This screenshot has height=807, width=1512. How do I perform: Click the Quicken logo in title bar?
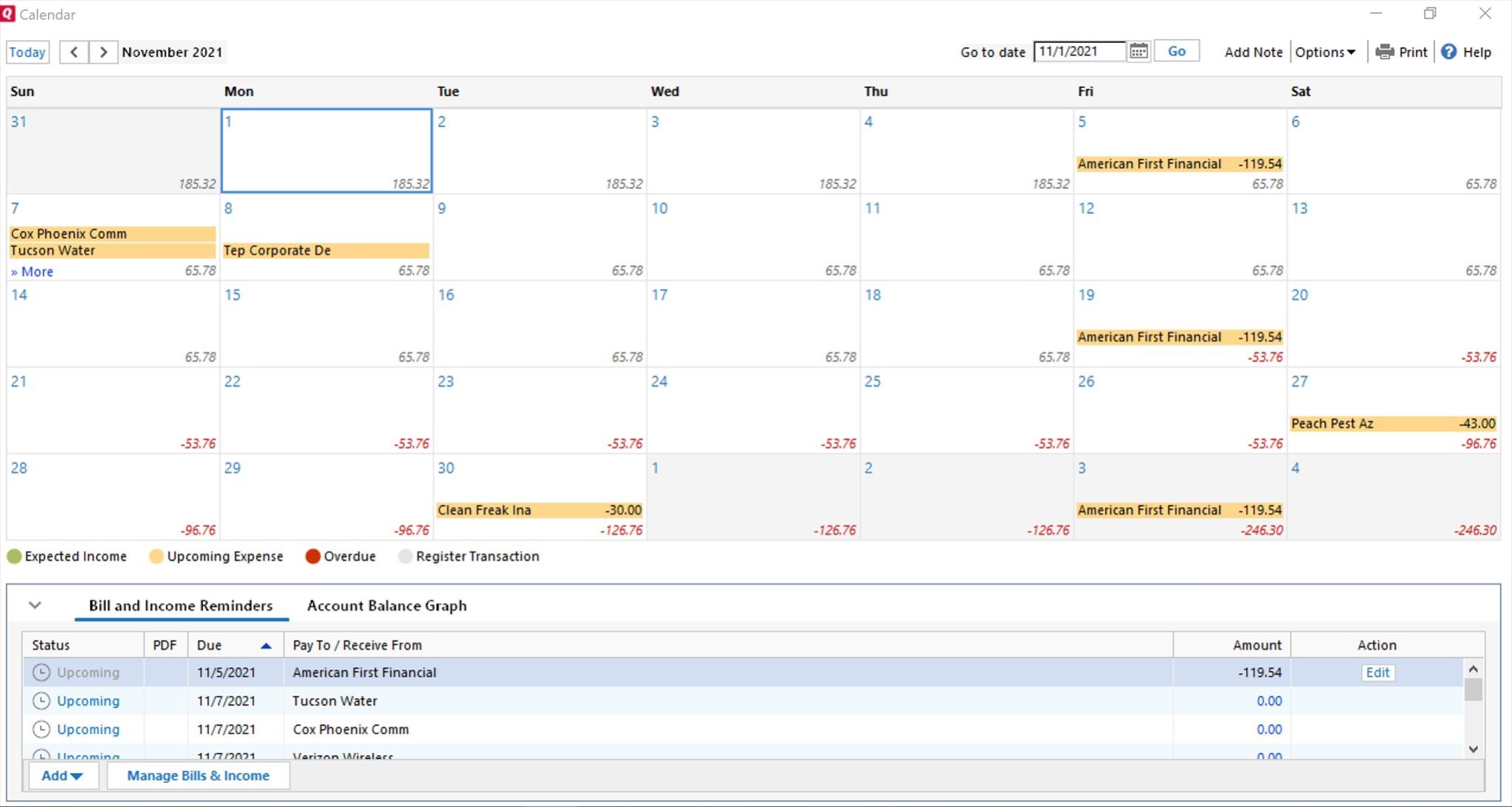pos(8,14)
